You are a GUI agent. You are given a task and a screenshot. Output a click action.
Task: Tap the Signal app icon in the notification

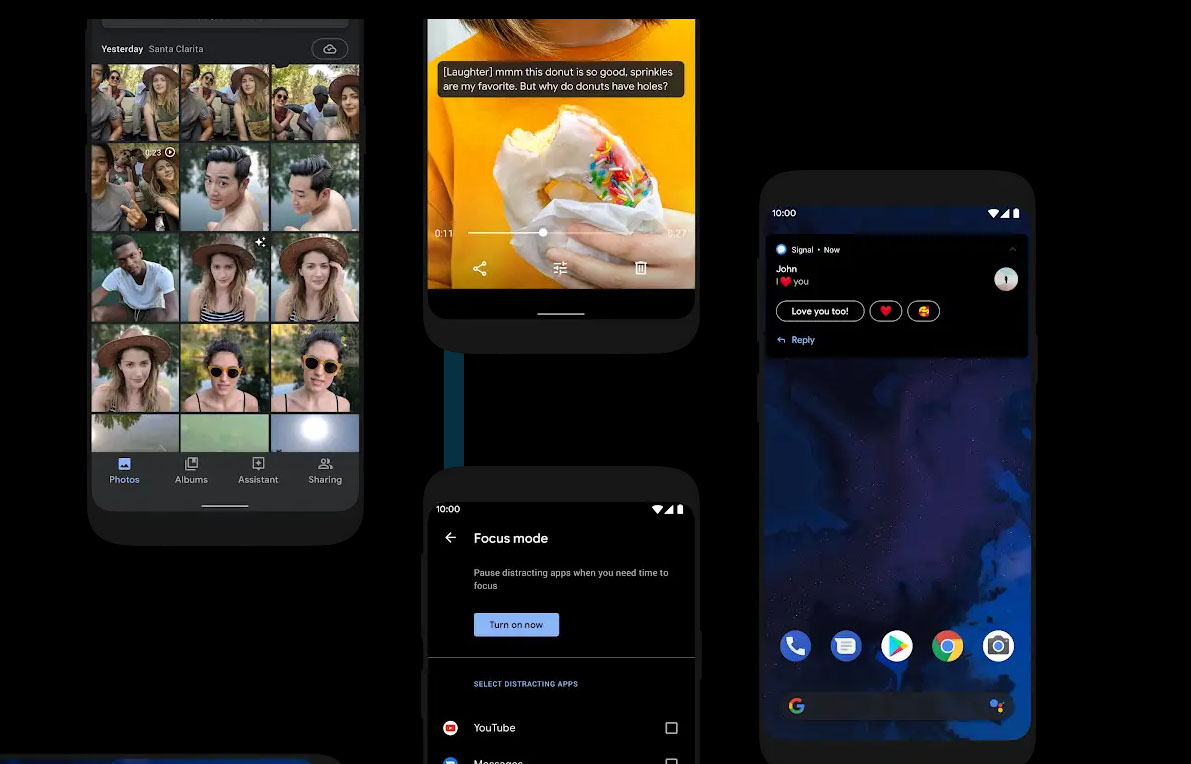[x=781, y=249]
